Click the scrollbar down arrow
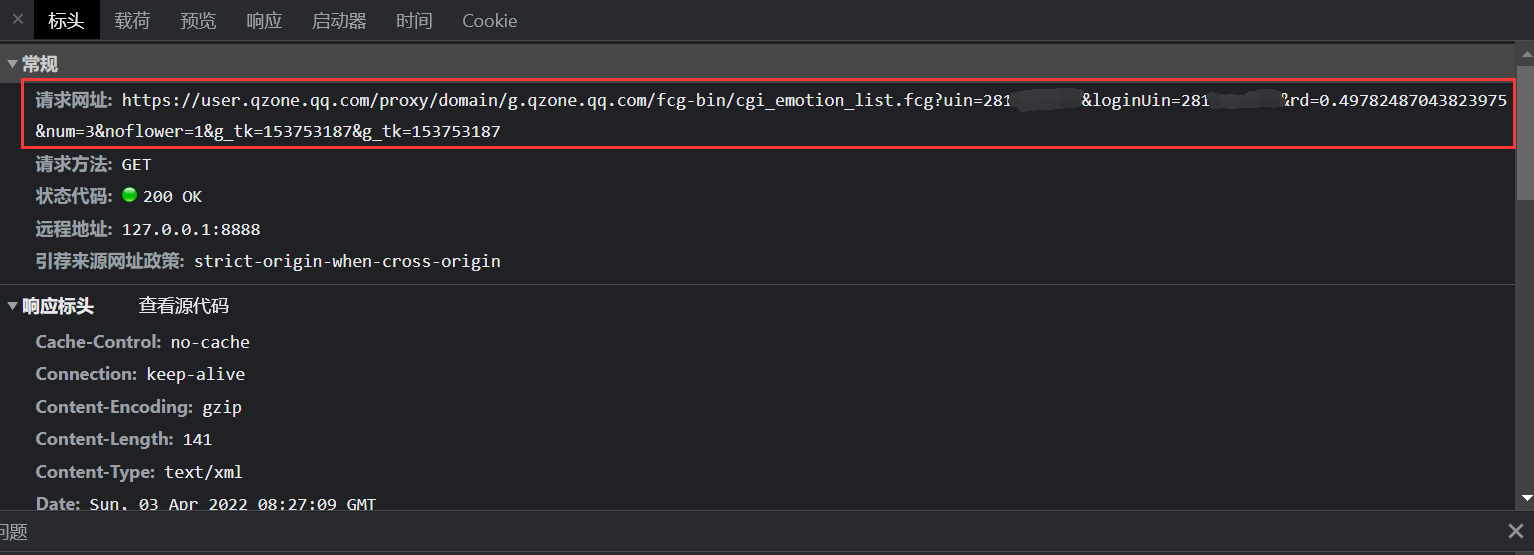1534x555 pixels. (1525, 497)
